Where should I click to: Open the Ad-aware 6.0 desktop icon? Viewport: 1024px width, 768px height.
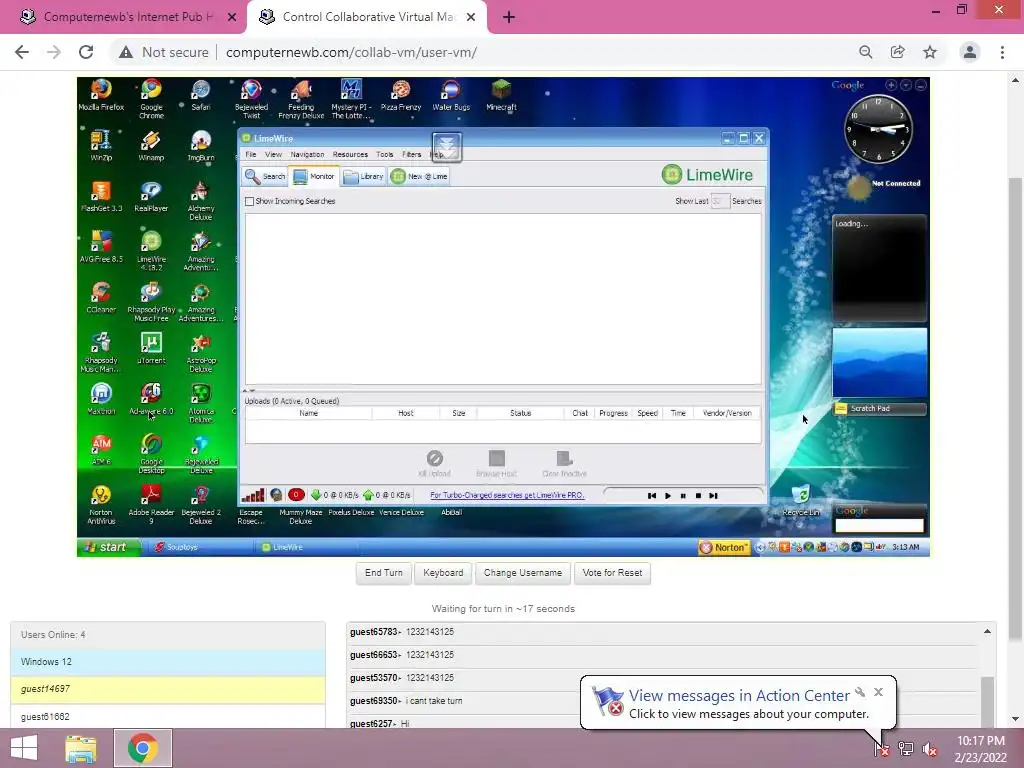tap(152, 399)
